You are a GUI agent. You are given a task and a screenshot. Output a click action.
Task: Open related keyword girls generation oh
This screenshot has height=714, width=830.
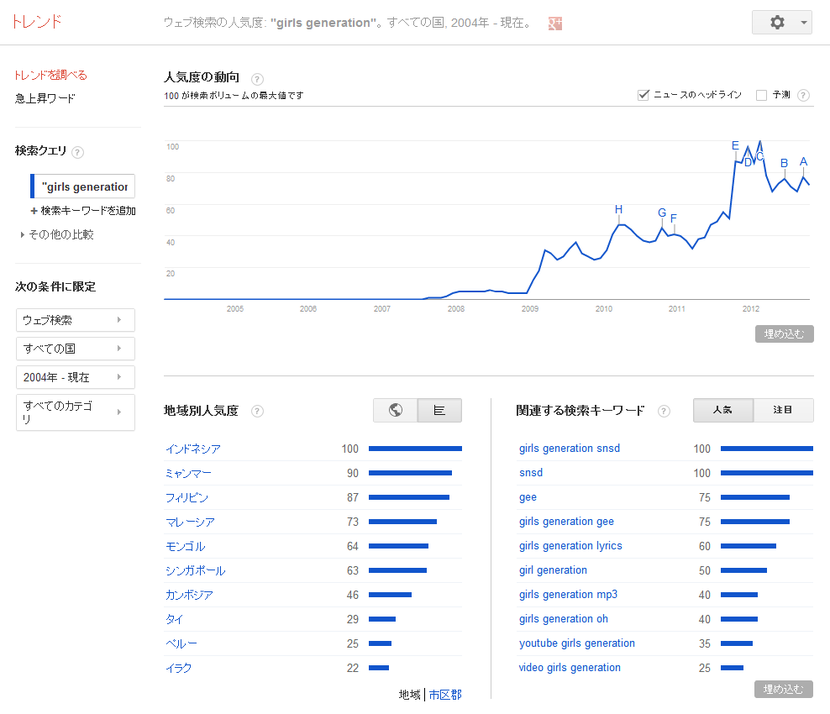[x=563, y=619]
